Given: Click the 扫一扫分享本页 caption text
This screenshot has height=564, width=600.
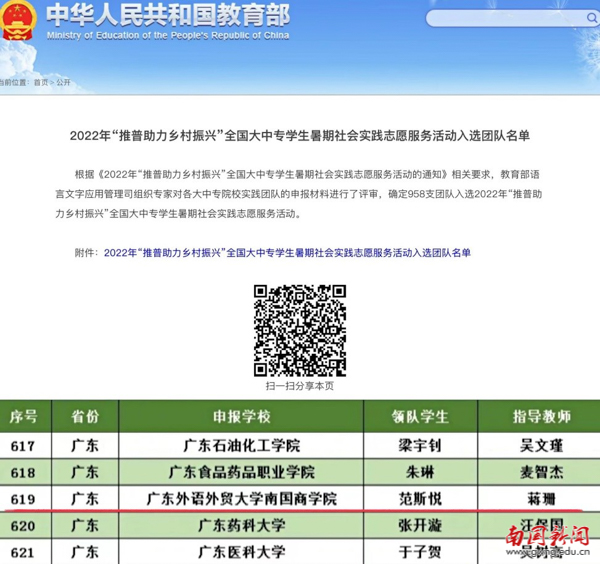Looking at the screenshot, I should [x=300, y=386].
